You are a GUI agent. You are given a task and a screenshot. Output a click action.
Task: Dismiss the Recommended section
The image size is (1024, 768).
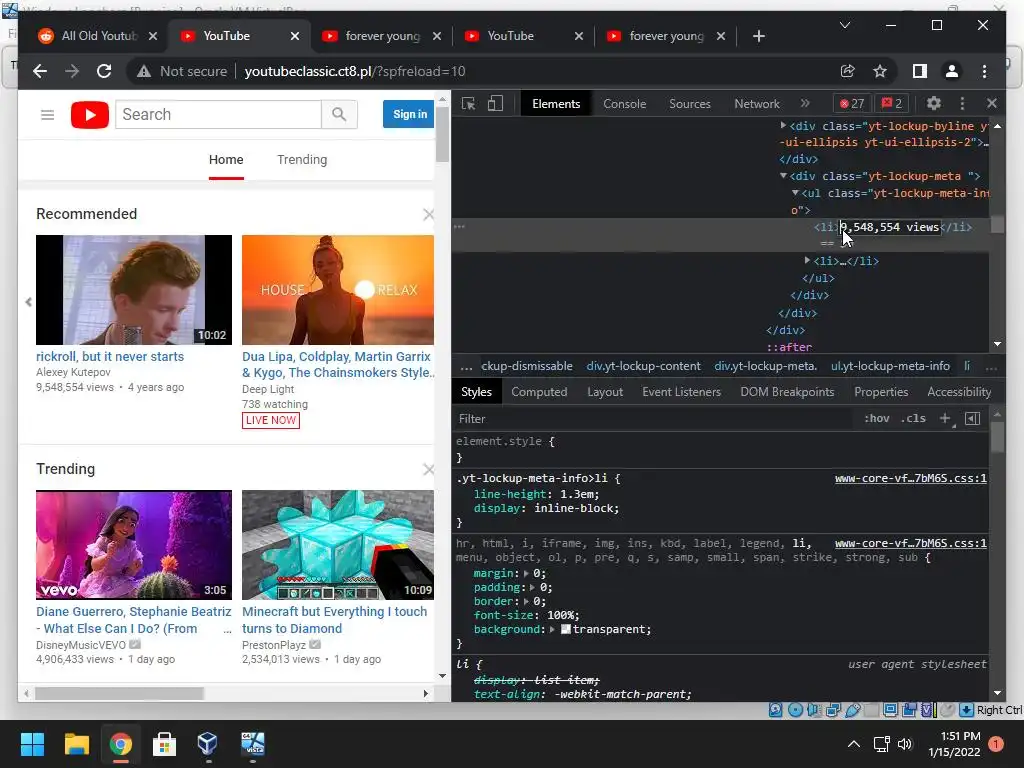[x=428, y=215]
